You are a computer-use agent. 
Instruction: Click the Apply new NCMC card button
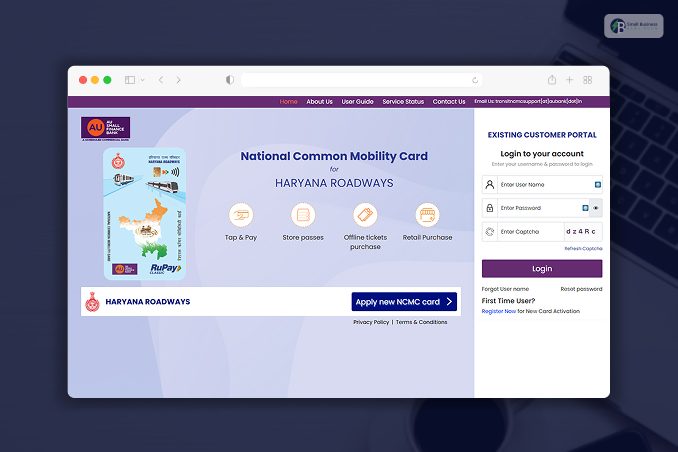click(404, 301)
